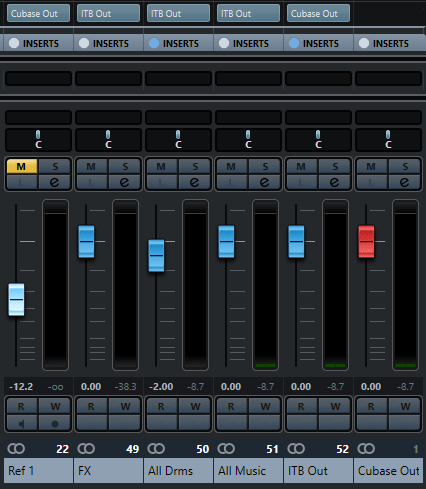This screenshot has width=426, height=489.
Task: Enable Write automation on Cubase Out
Action: pyautogui.click(x=405, y=406)
